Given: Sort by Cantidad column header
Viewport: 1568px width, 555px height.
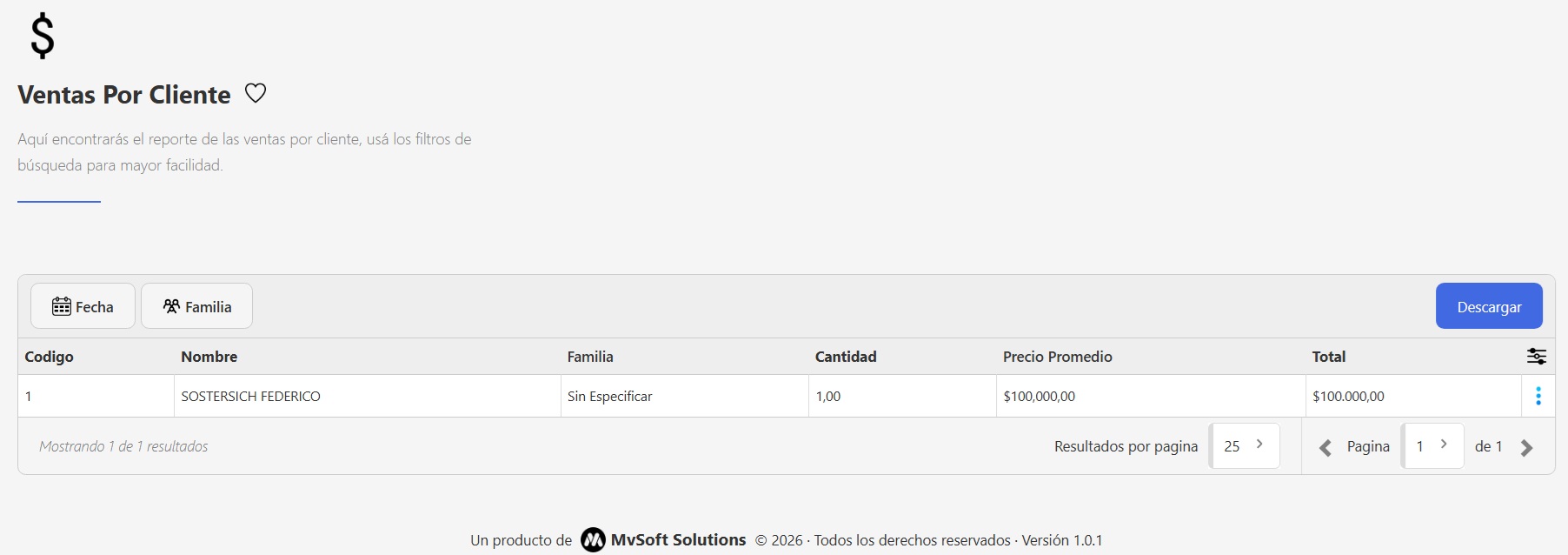Looking at the screenshot, I should [846, 357].
